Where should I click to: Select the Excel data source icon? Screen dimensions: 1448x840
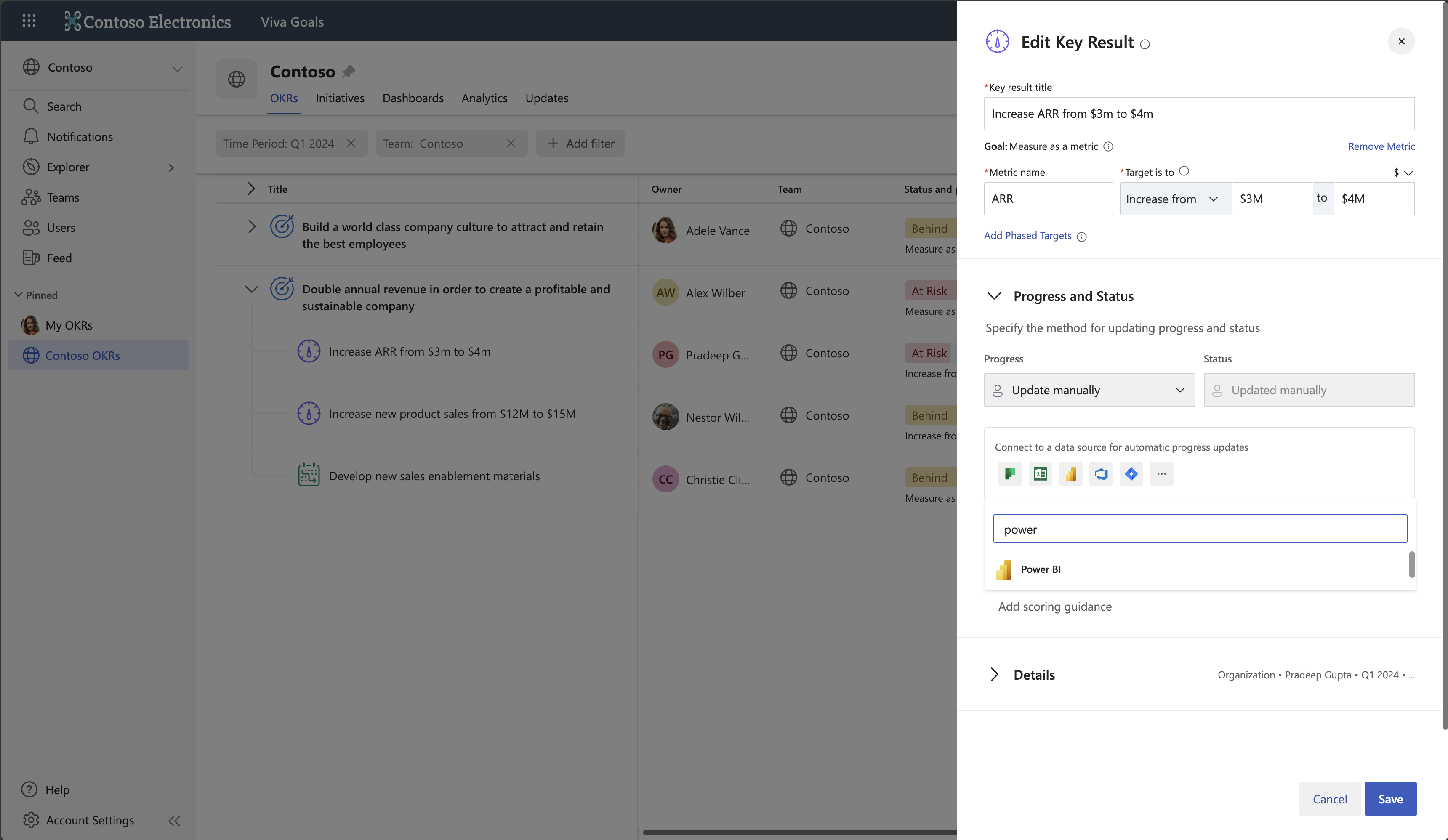point(1040,474)
